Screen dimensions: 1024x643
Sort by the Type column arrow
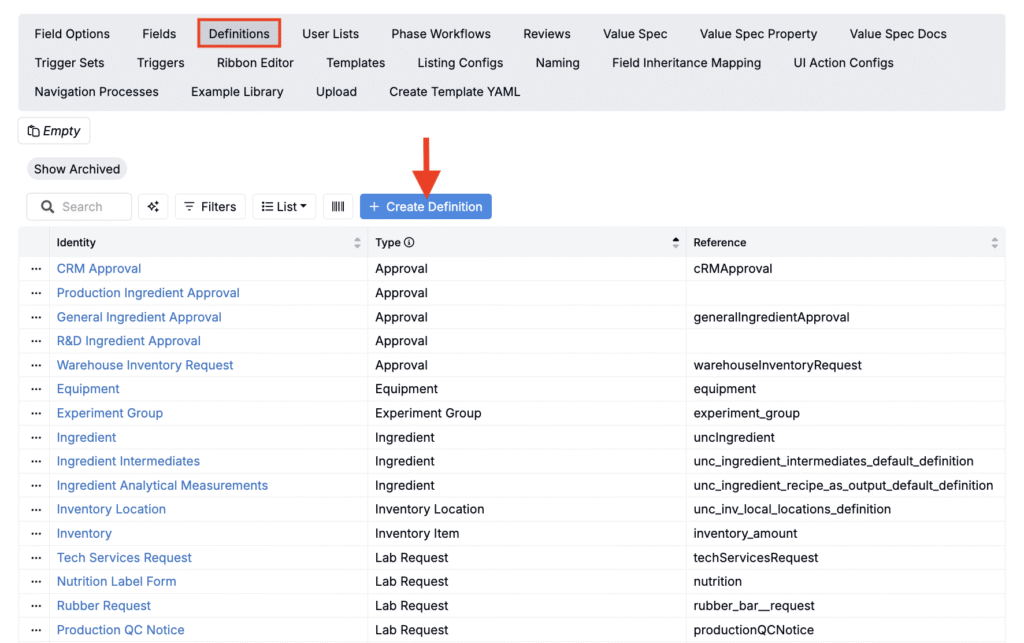(x=676, y=243)
